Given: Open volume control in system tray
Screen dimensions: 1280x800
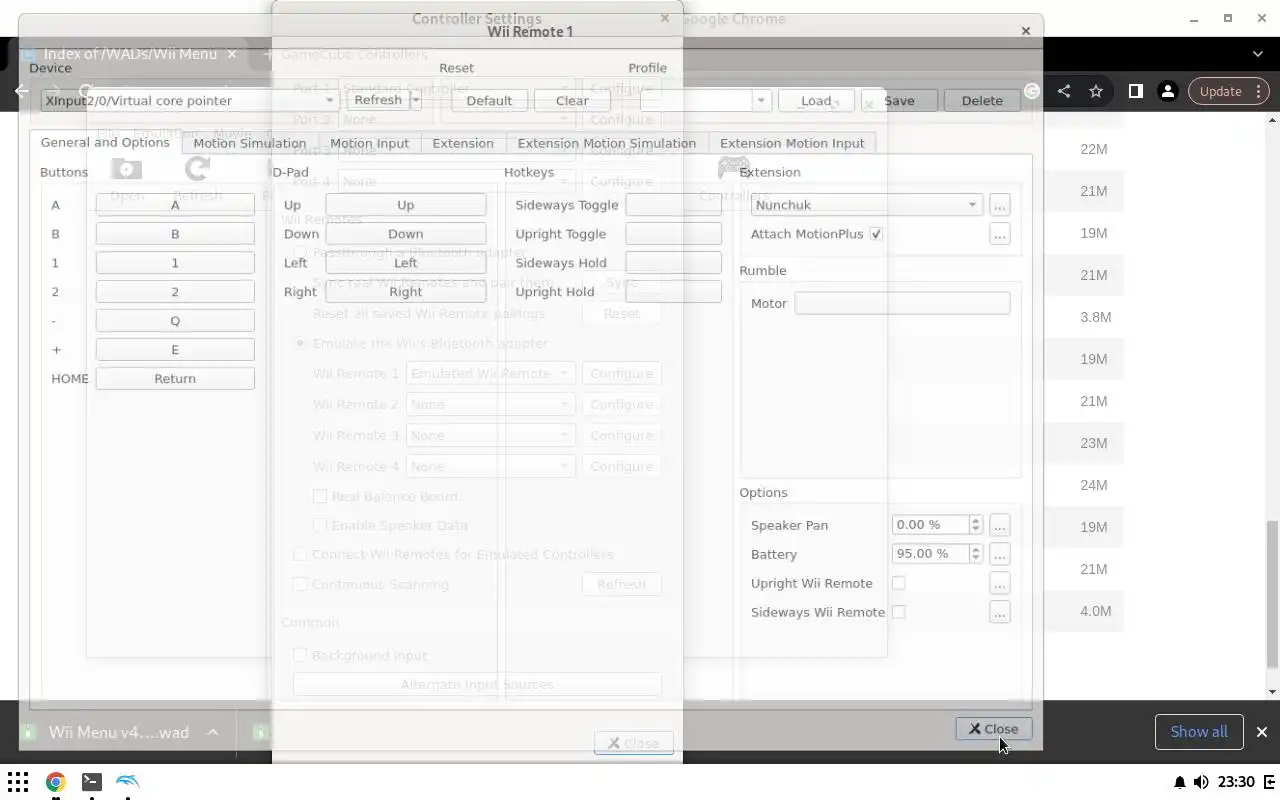Looking at the screenshot, I should click(1200, 782).
